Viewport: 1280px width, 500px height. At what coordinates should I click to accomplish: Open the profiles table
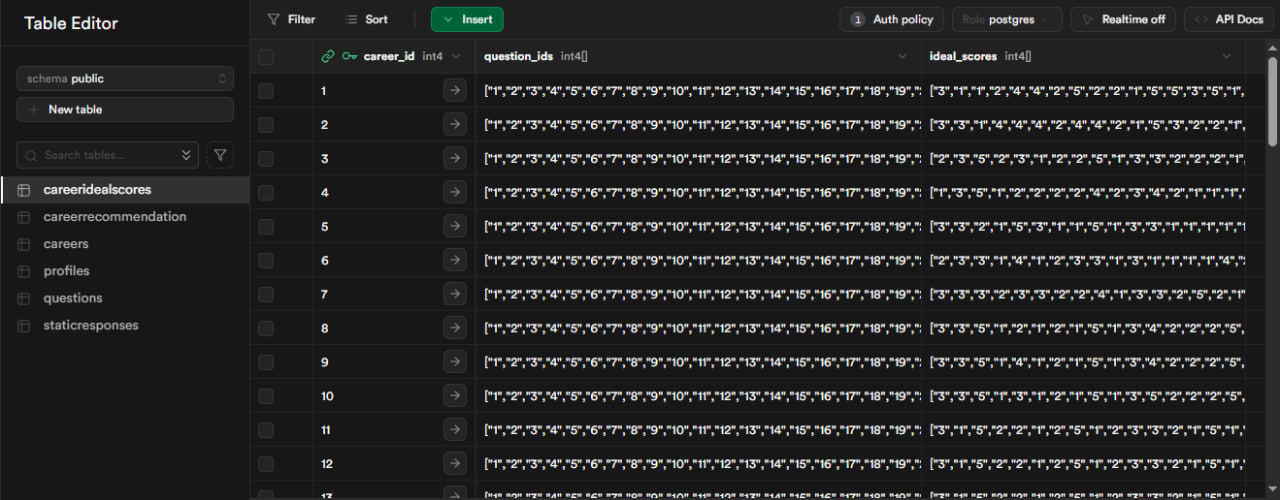[x=125, y=271]
